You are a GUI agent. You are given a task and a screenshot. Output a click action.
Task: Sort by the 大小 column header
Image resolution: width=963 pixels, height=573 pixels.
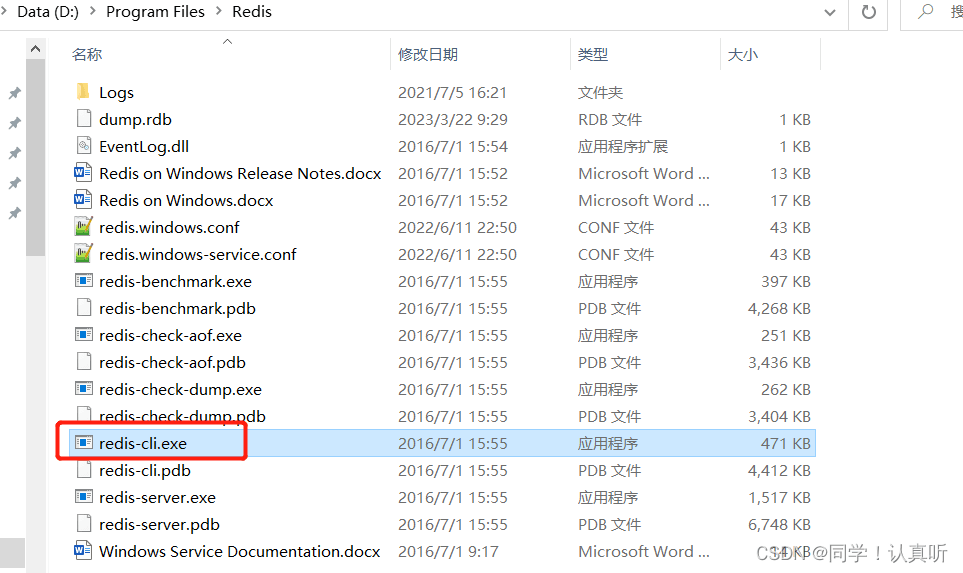point(743,55)
